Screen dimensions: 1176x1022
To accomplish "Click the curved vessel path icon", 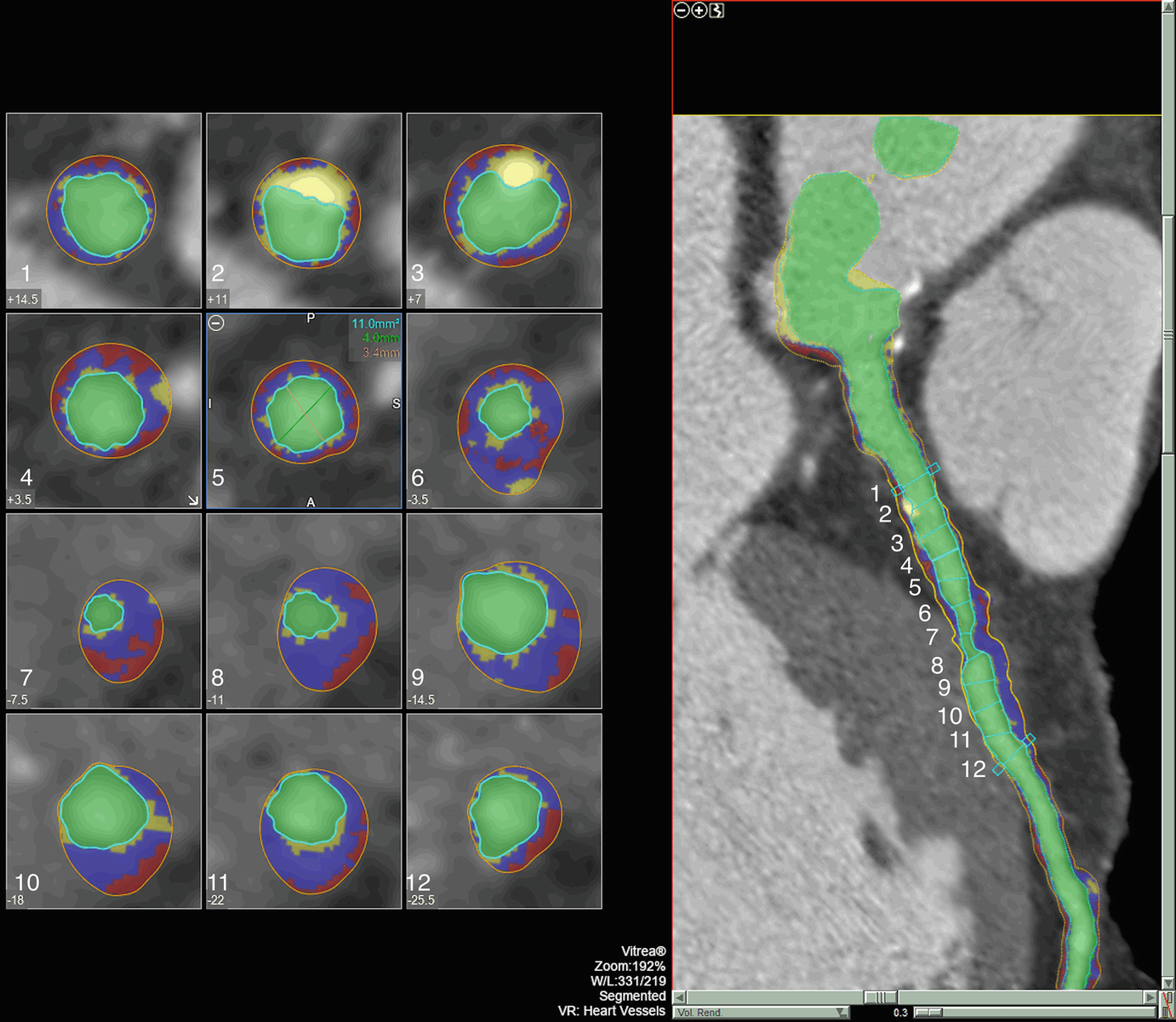I will (x=717, y=10).
